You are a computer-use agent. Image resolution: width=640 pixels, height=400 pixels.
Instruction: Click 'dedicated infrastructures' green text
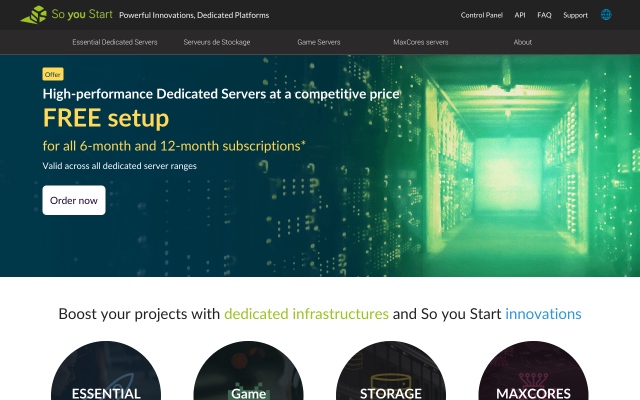click(x=306, y=314)
